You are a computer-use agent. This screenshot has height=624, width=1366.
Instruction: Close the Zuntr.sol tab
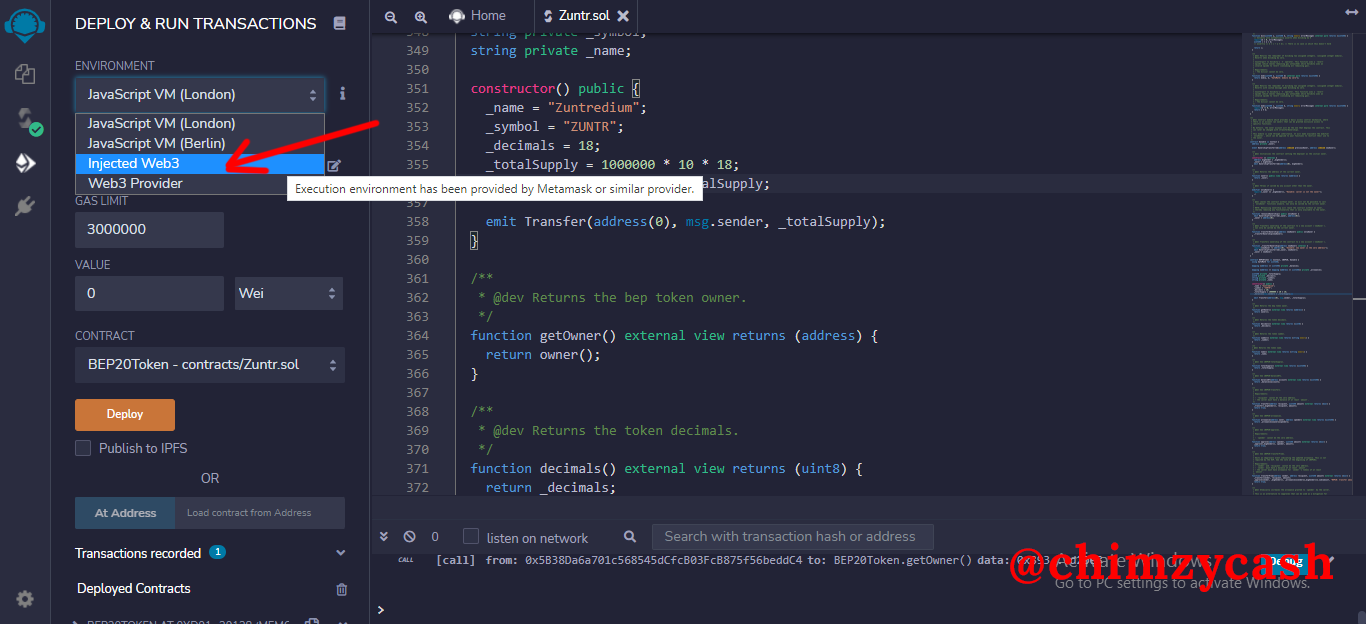pyautogui.click(x=623, y=16)
